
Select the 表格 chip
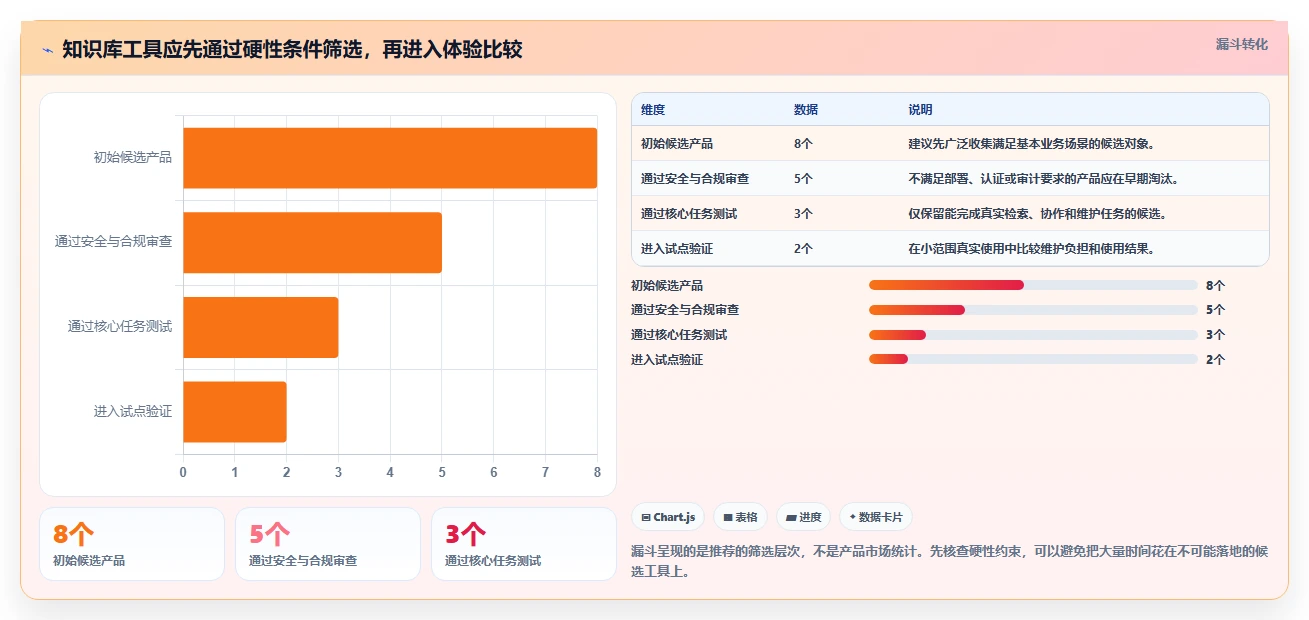click(x=740, y=517)
